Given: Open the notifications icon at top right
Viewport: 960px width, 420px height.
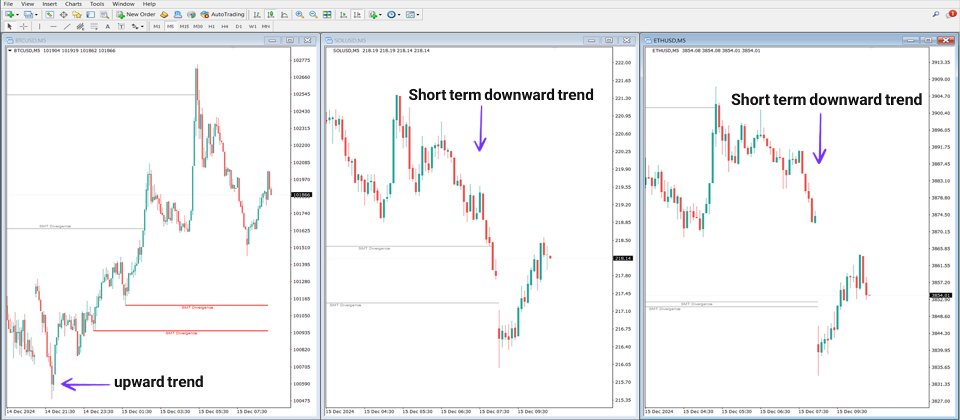Looking at the screenshot, I should [x=951, y=13].
